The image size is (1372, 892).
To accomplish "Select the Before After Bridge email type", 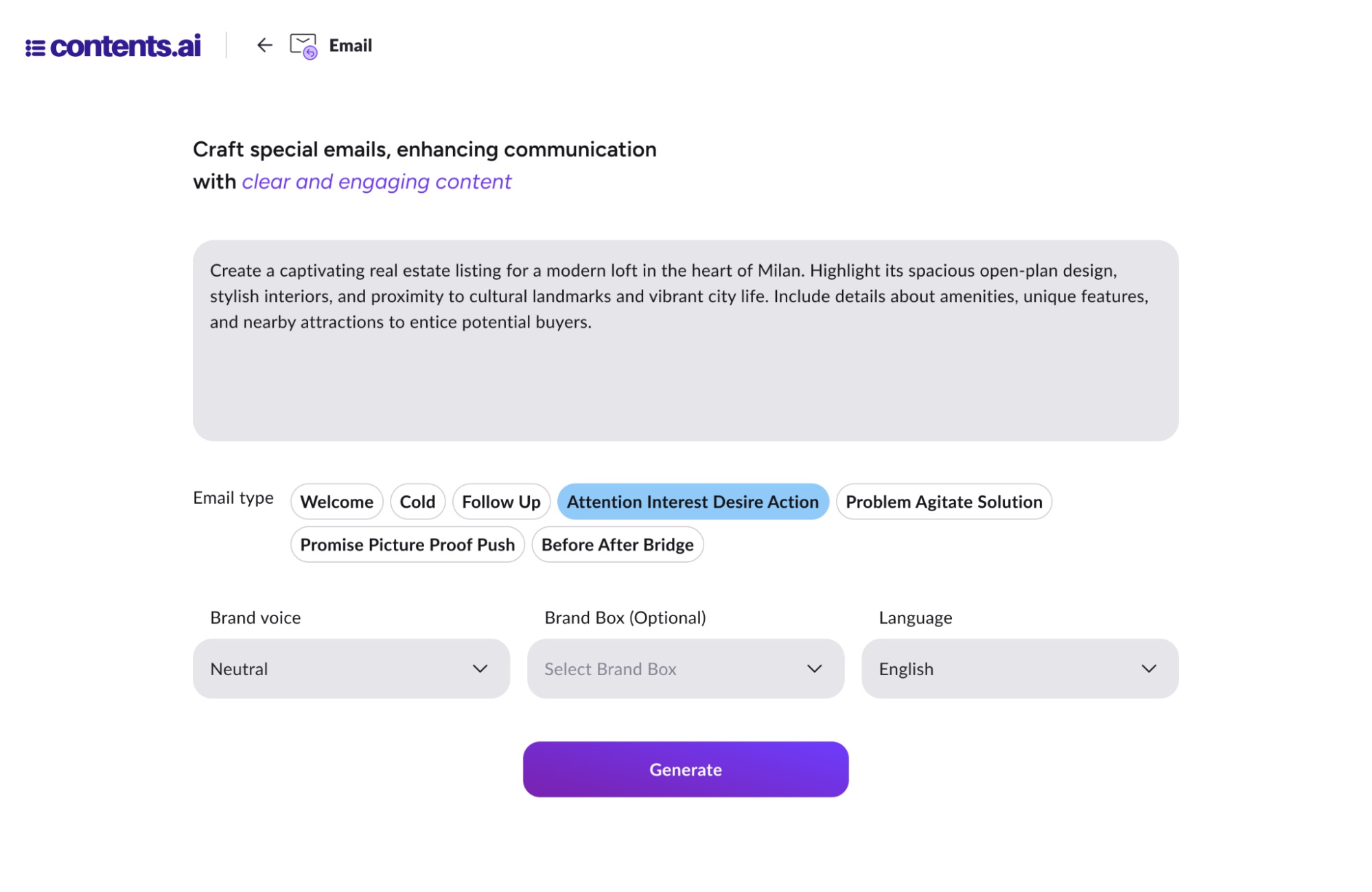I will (617, 544).
